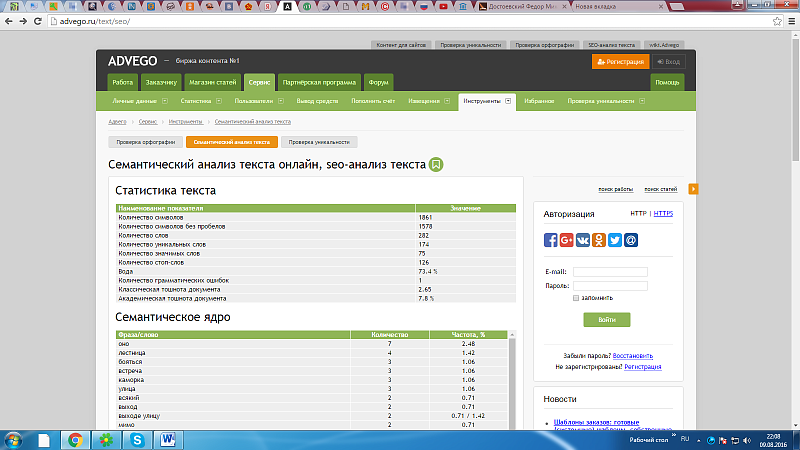Viewport: 800px width, 450px height.
Task: Follow the Восстановить password link
Action: tap(633, 356)
